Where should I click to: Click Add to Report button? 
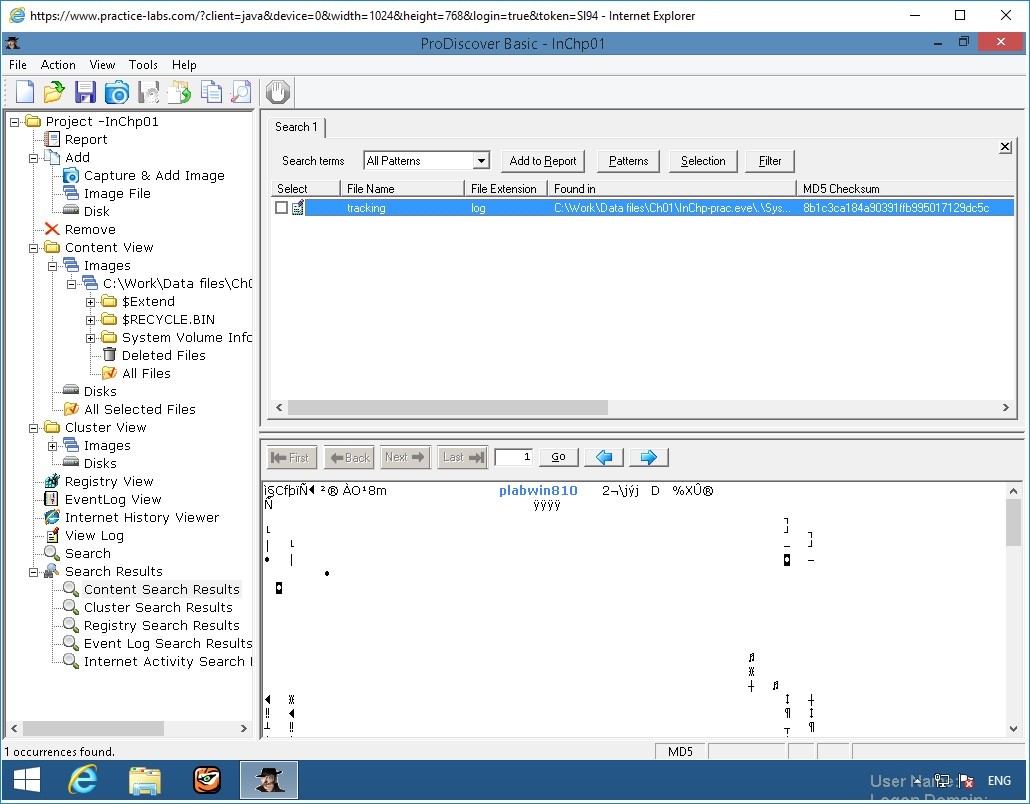coord(543,161)
